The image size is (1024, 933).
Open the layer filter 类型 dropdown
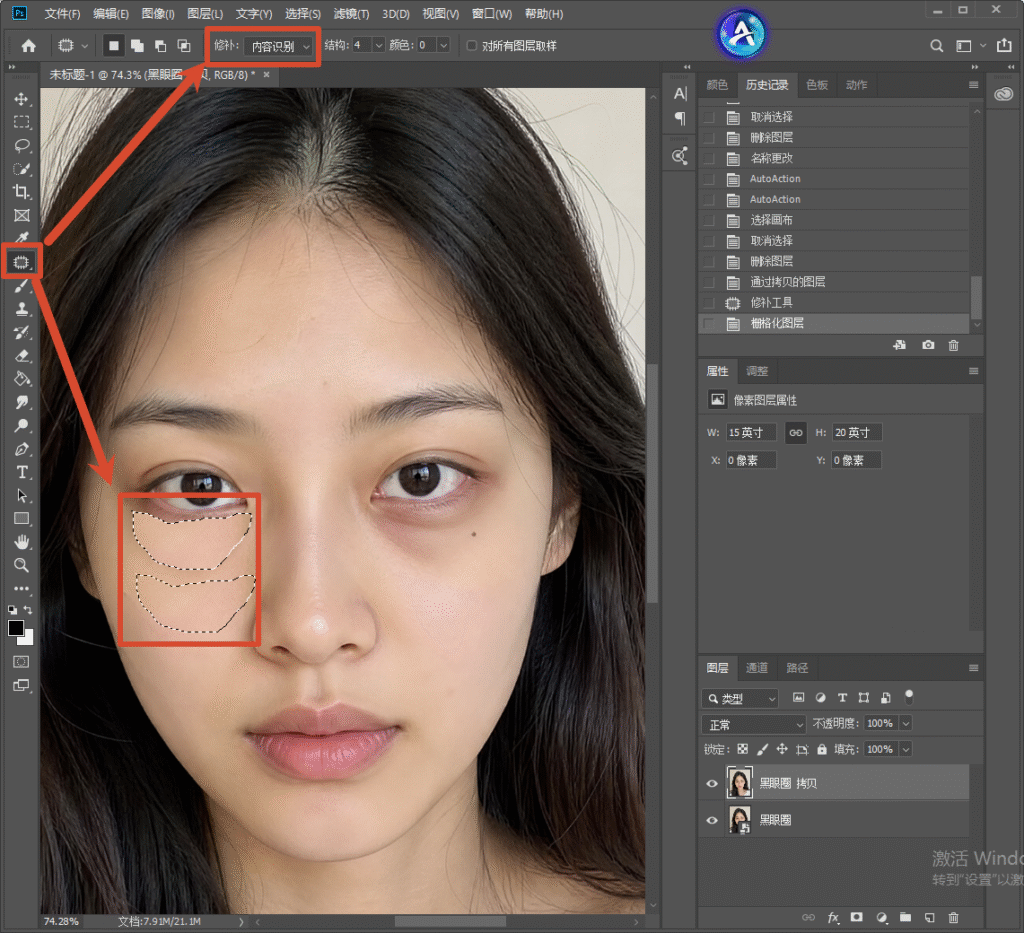740,699
